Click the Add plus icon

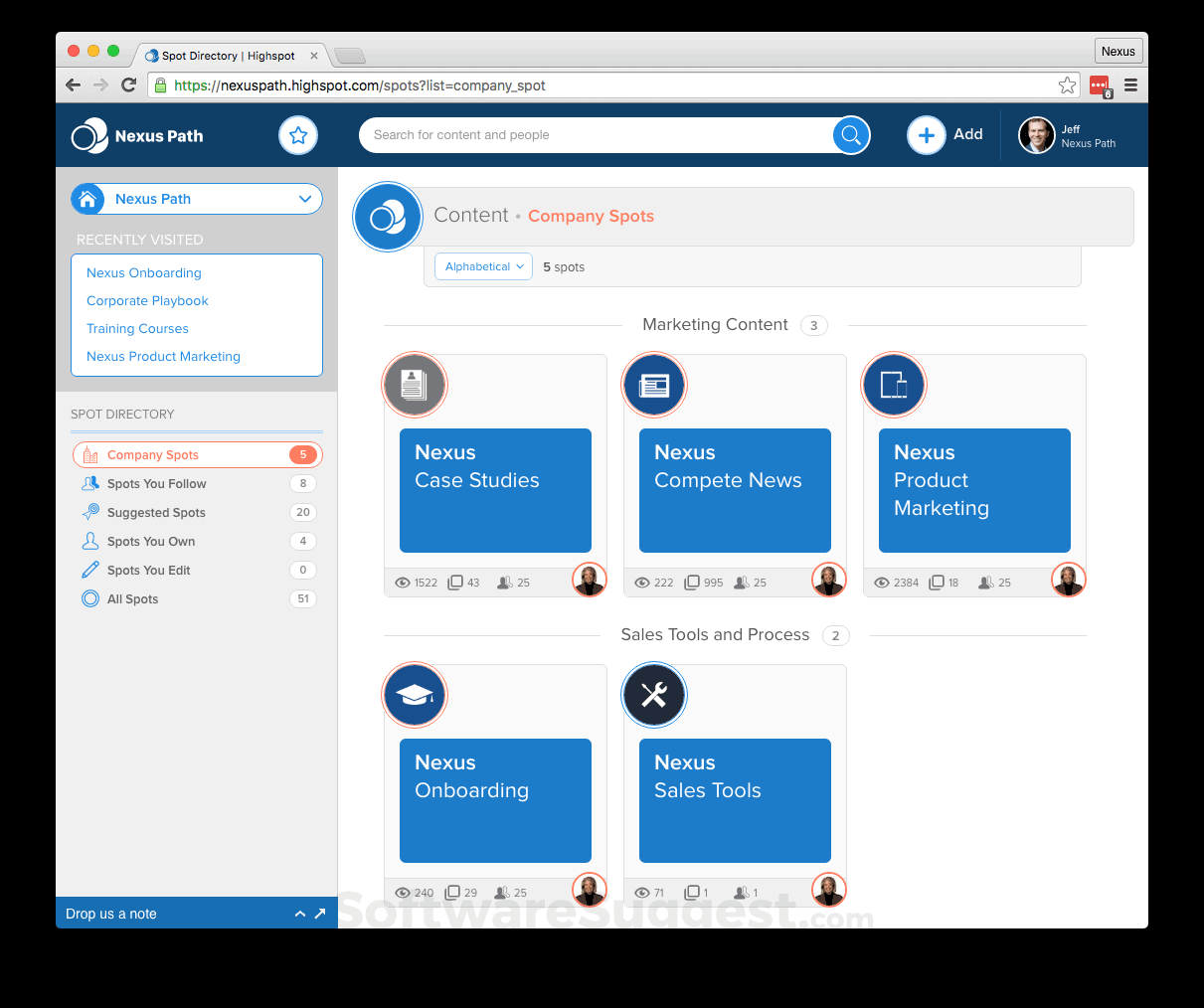(926, 135)
